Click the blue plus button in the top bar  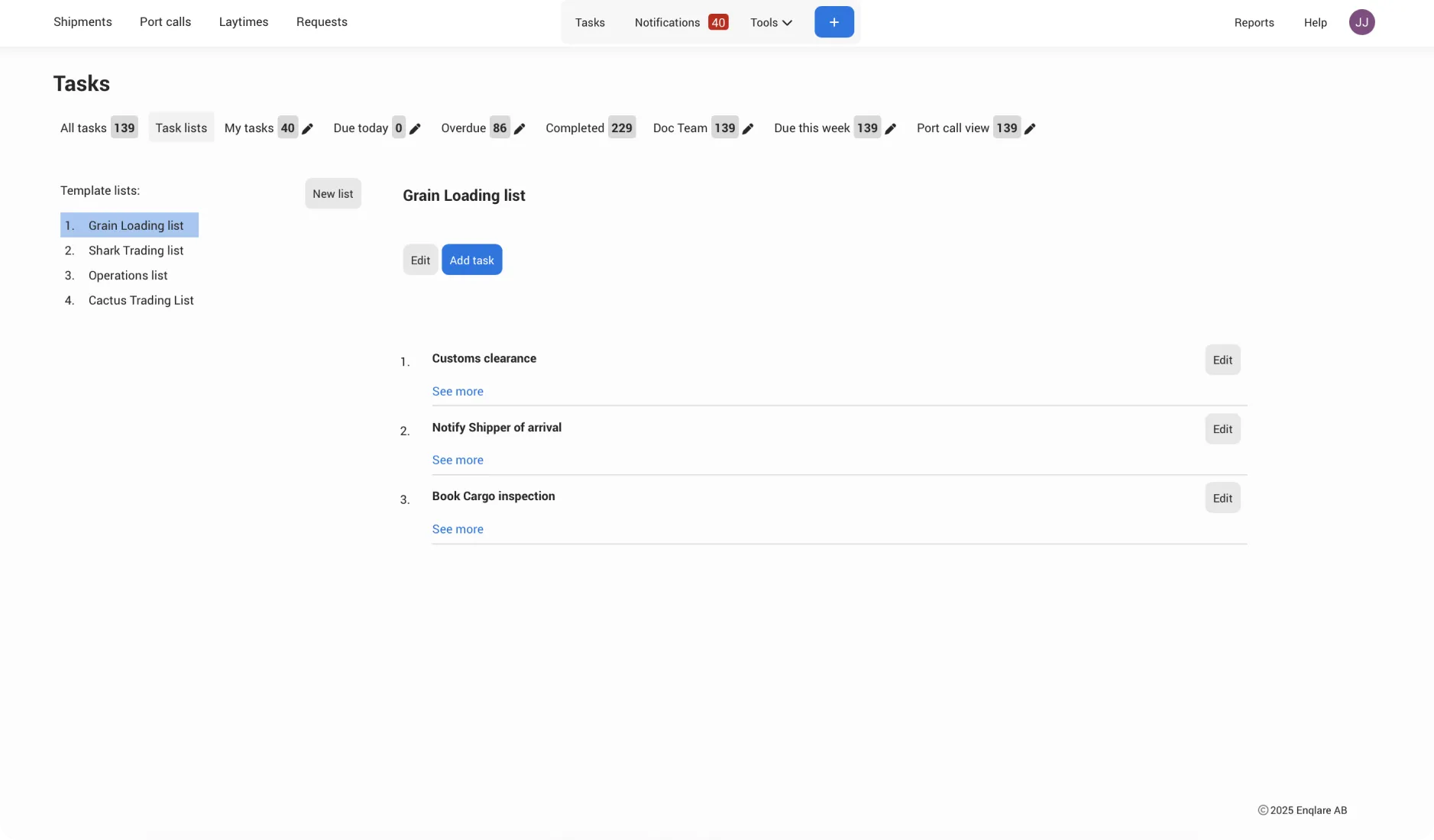[834, 22]
